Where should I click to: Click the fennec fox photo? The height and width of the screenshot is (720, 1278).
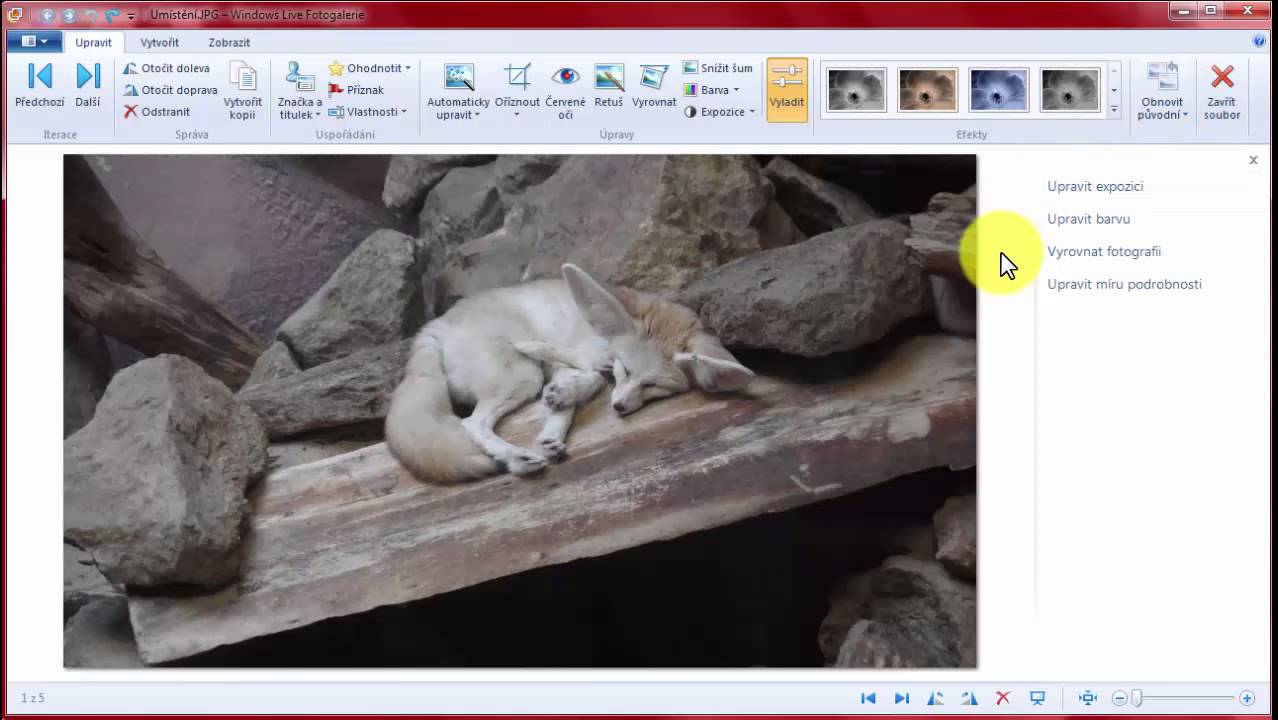tap(520, 411)
